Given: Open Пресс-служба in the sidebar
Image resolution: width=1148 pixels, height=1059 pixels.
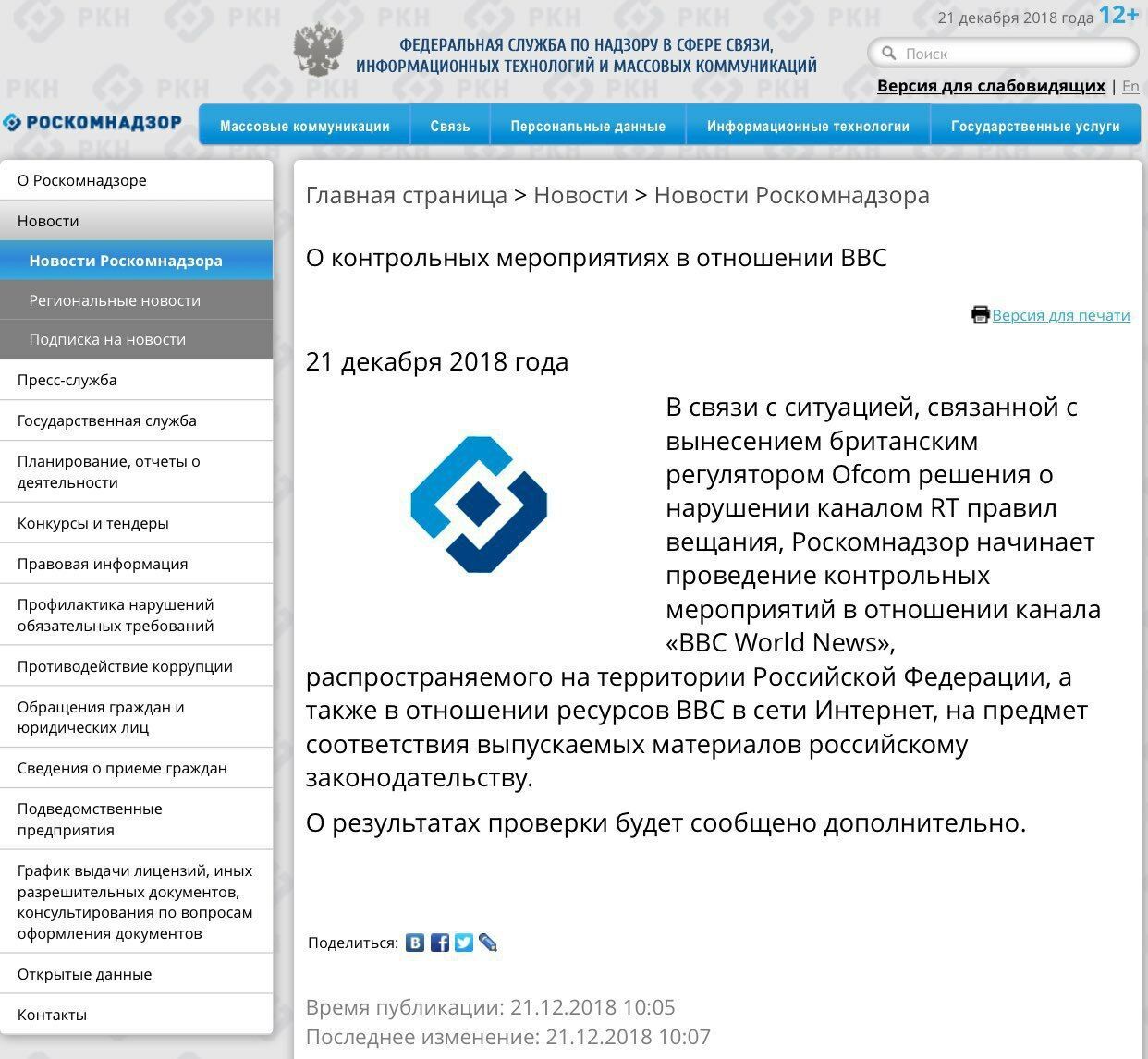Looking at the screenshot, I should pyautogui.click(x=137, y=380).
